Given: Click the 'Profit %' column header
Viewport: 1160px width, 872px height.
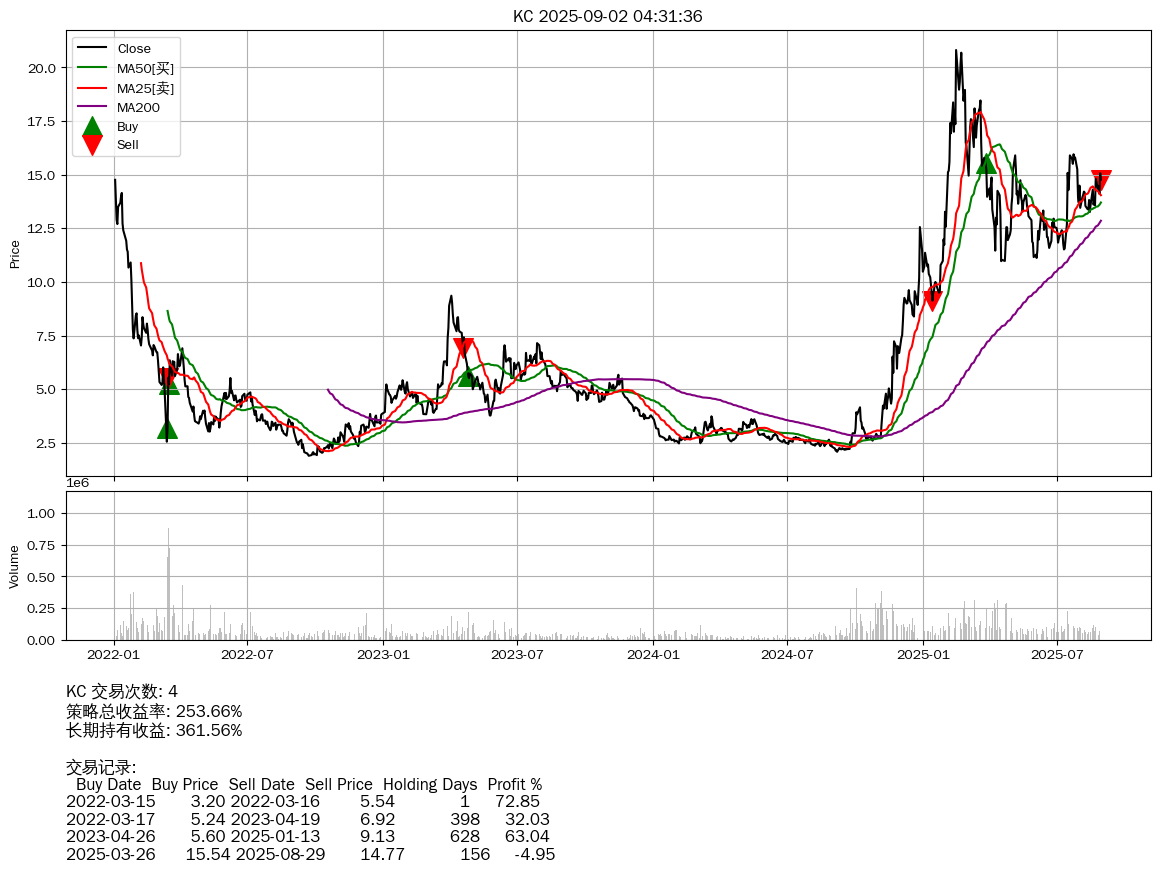Looking at the screenshot, I should point(514,785).
